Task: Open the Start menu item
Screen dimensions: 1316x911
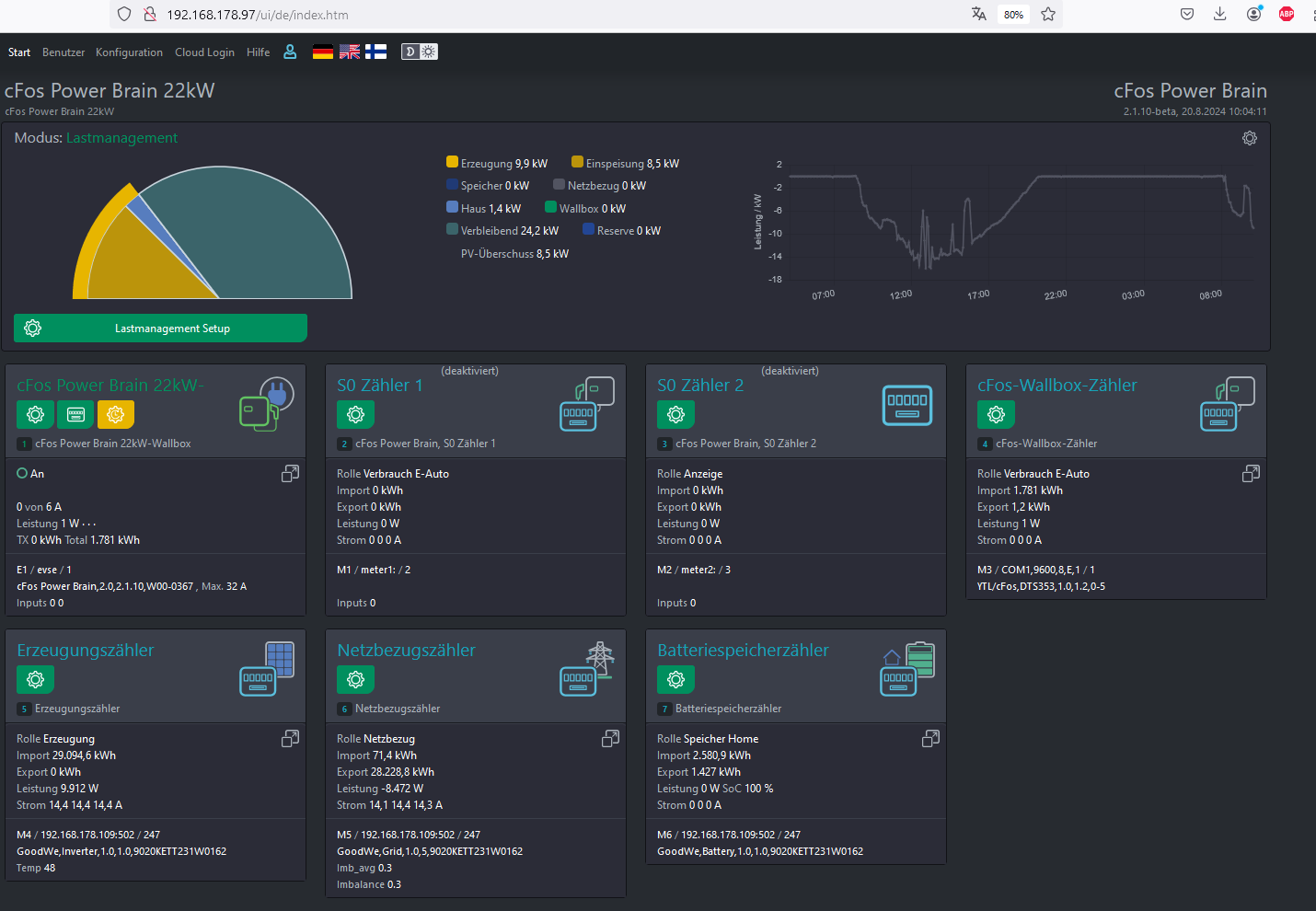Action: (19, 52)
